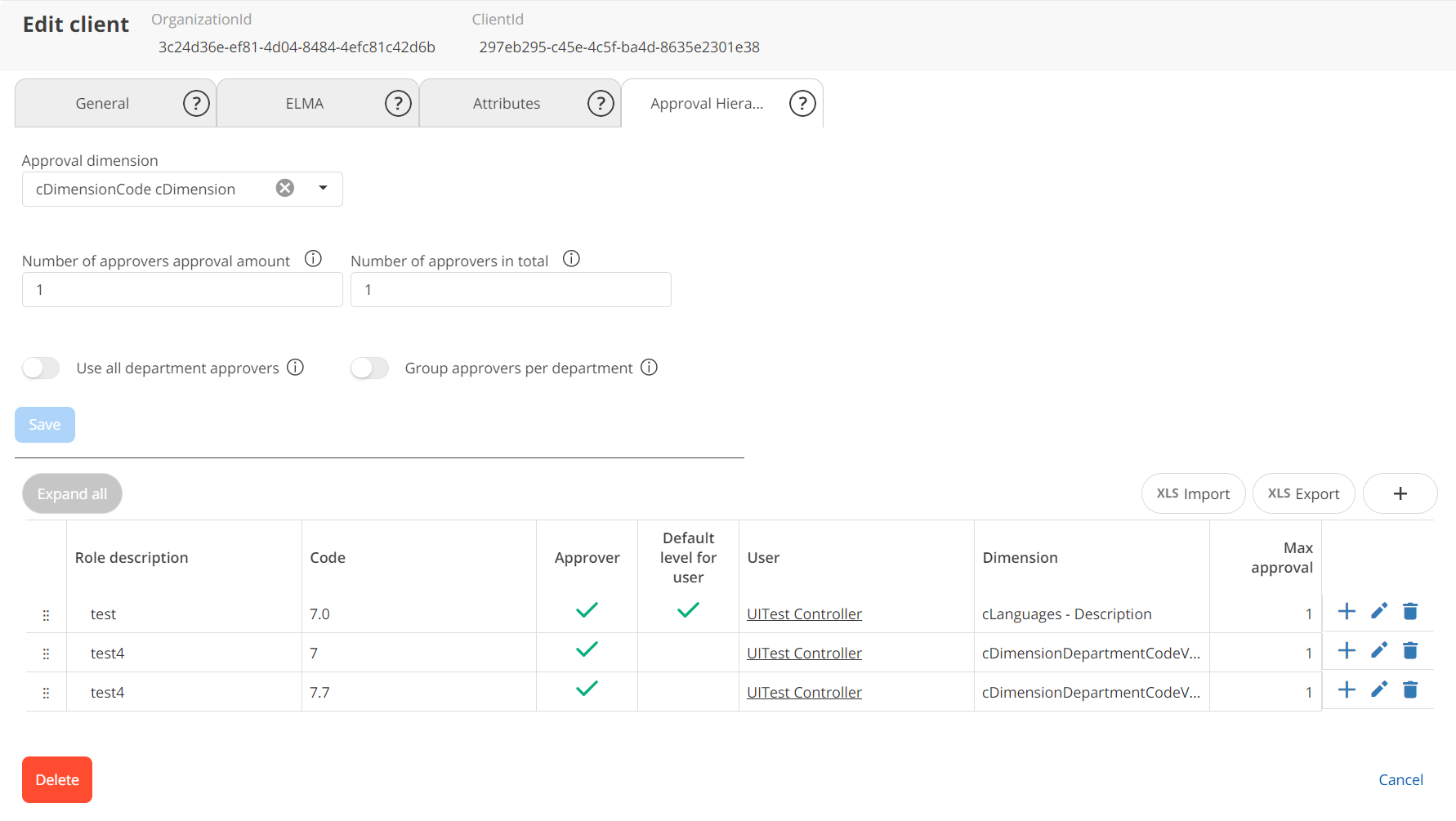This screenshot has height=821, width=1456.
Task: Click the Number of approvers approval amount field
Action: point(182,290)
